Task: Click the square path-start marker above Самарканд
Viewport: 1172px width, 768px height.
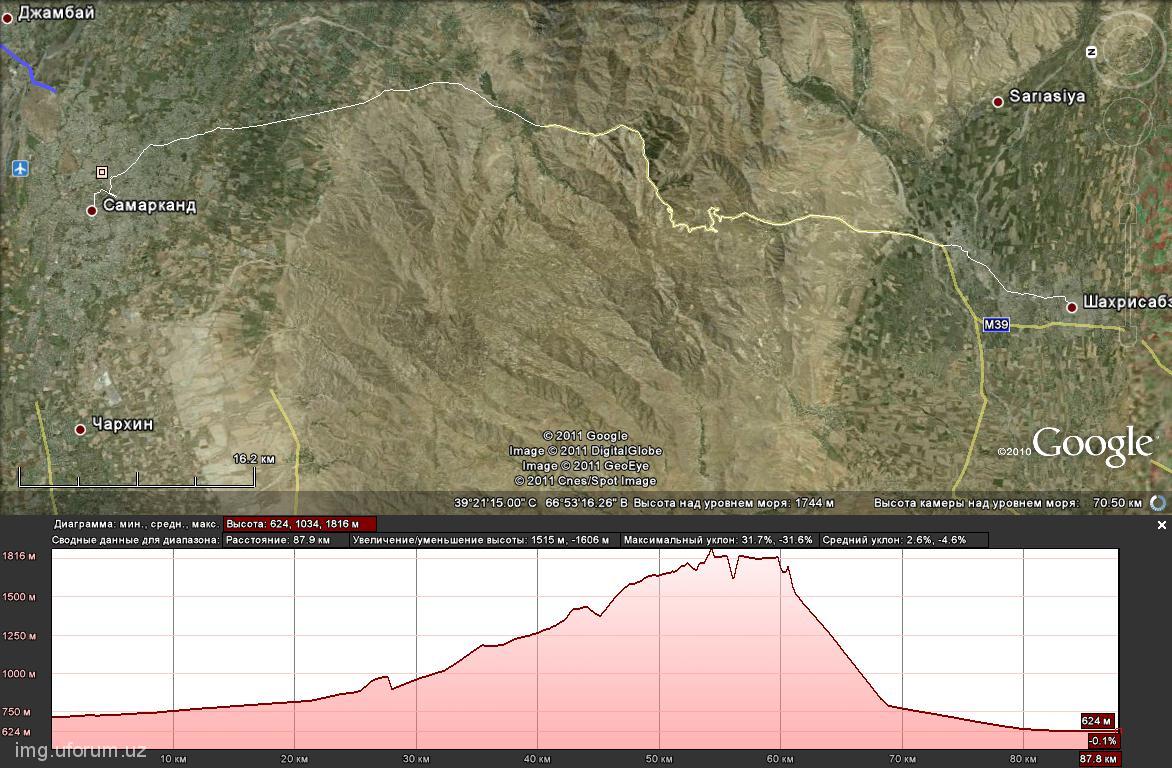Action: [x=102, y=172]
